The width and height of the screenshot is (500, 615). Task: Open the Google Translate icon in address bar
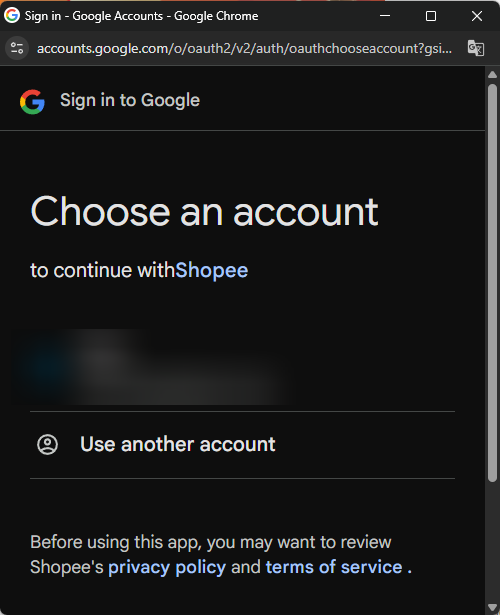point(476,48)
